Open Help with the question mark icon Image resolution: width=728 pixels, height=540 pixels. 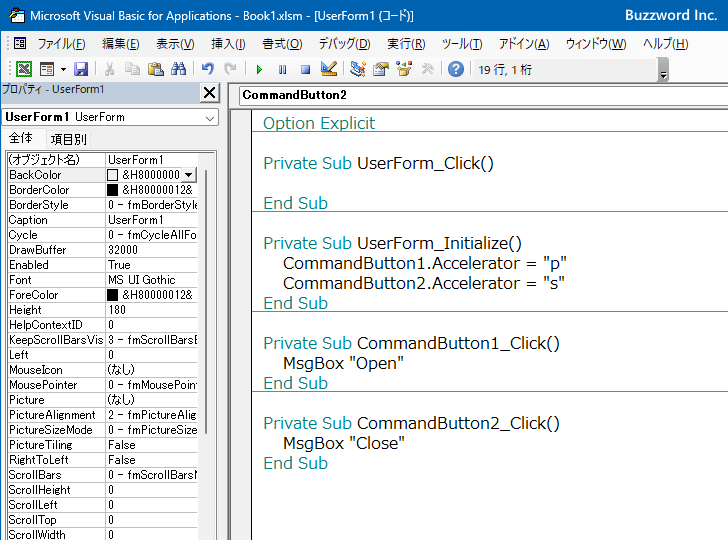[456, 69]
